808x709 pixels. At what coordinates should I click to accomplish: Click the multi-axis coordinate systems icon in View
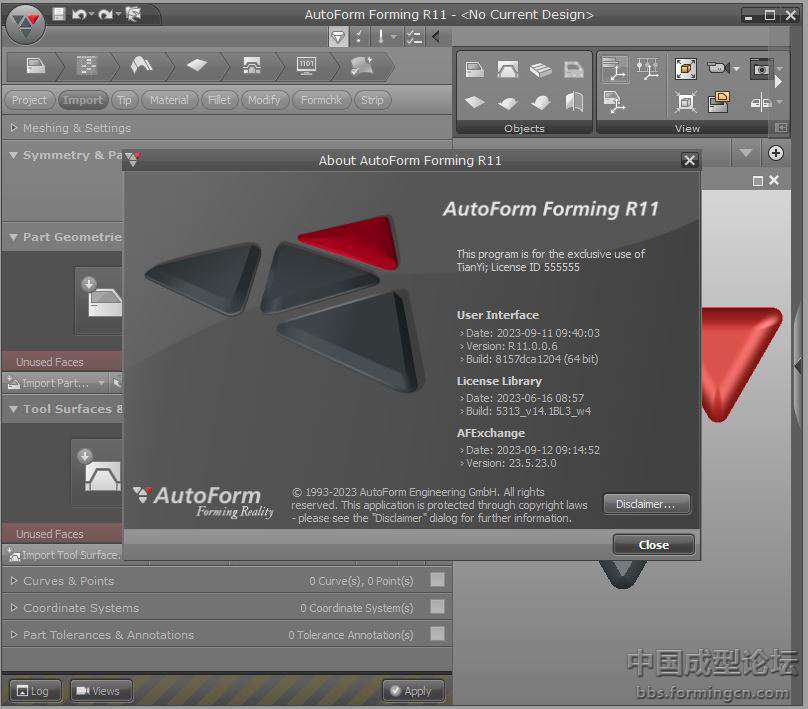click(647, 69)
